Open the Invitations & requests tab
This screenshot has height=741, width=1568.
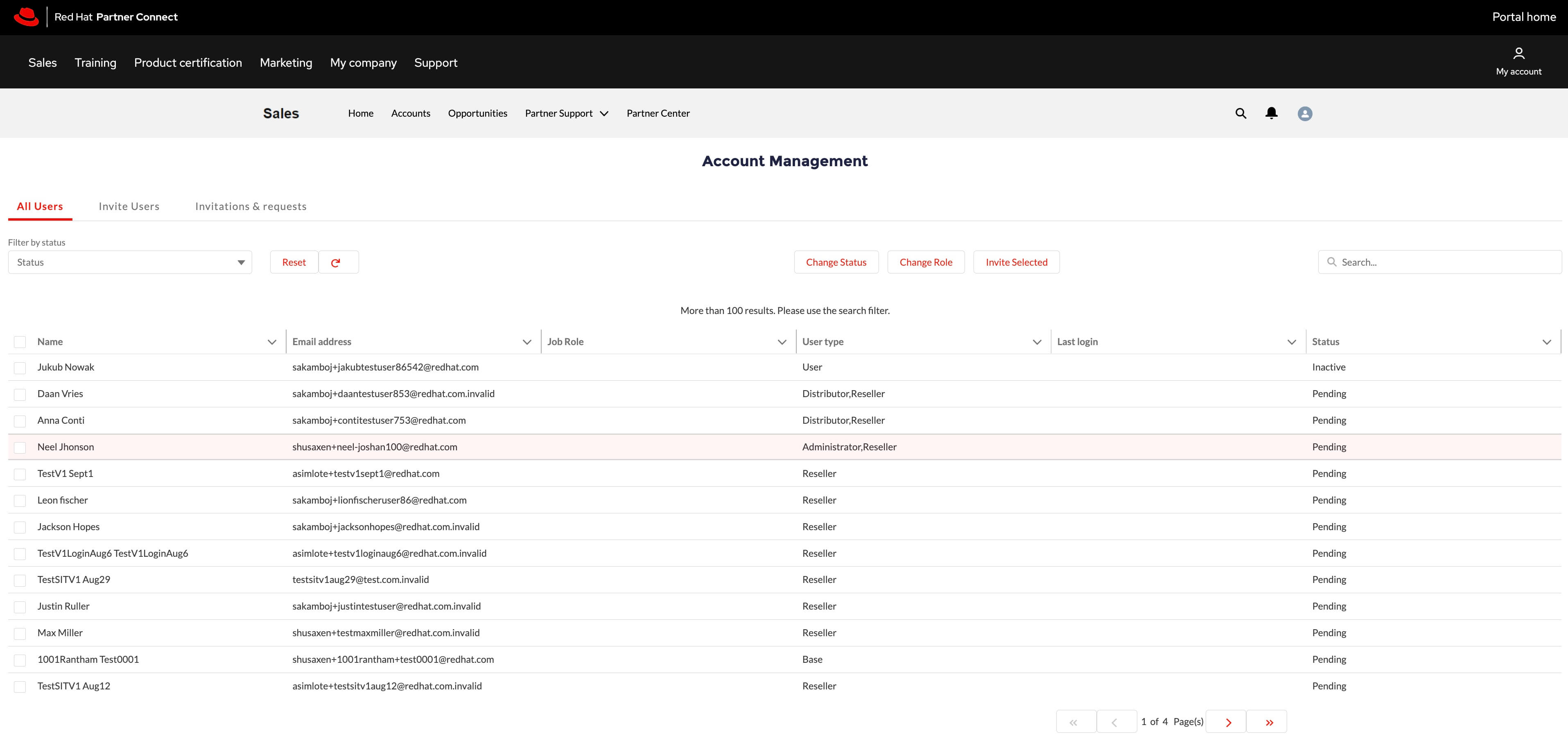251,206
